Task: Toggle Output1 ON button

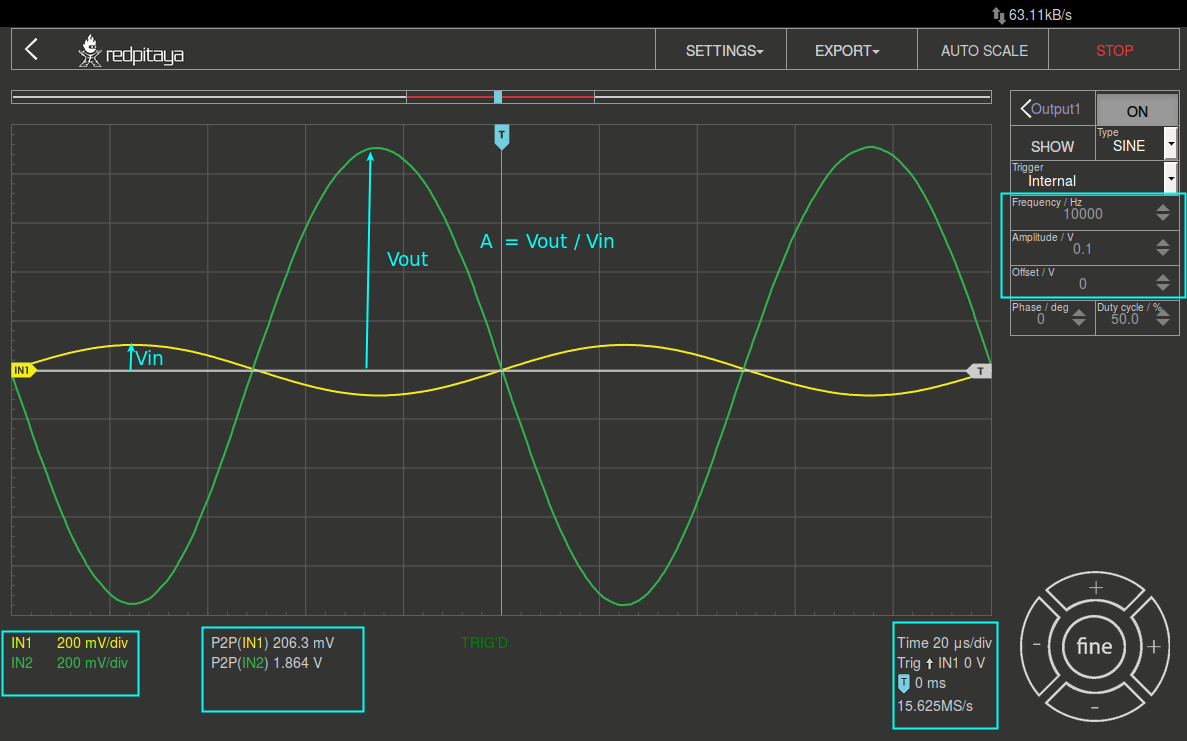Action: coord(1137,111)
